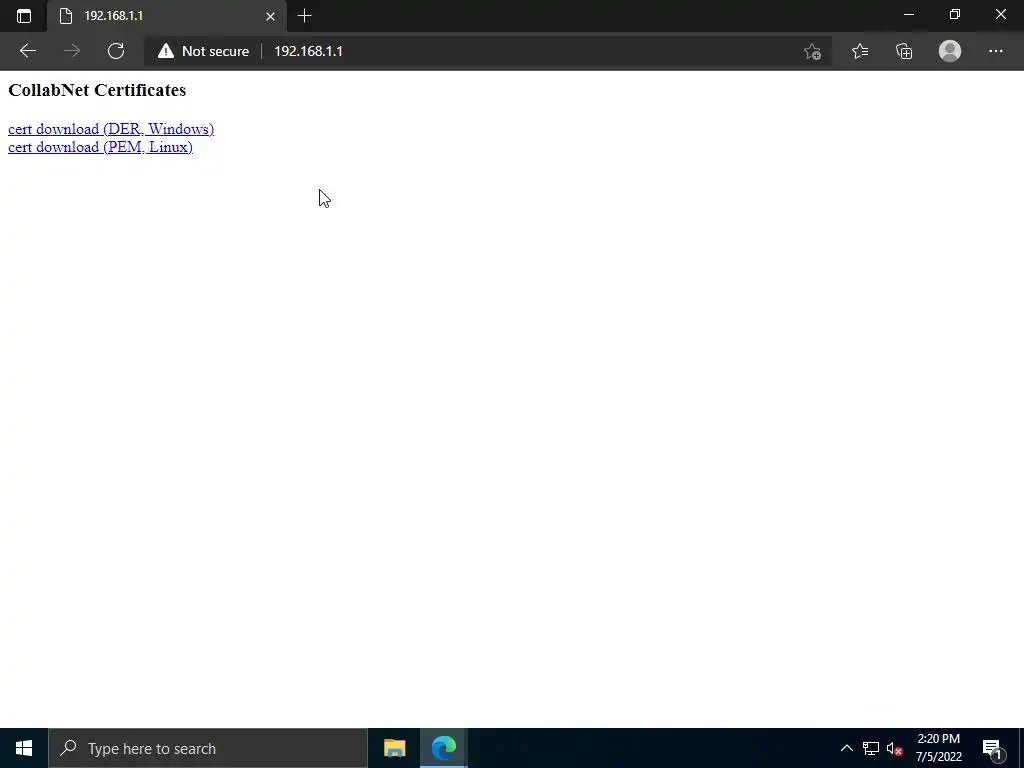Viewport: 1024px width, 768px height.
Task: Open the tab actions menu icon
Action: (24, 16)
